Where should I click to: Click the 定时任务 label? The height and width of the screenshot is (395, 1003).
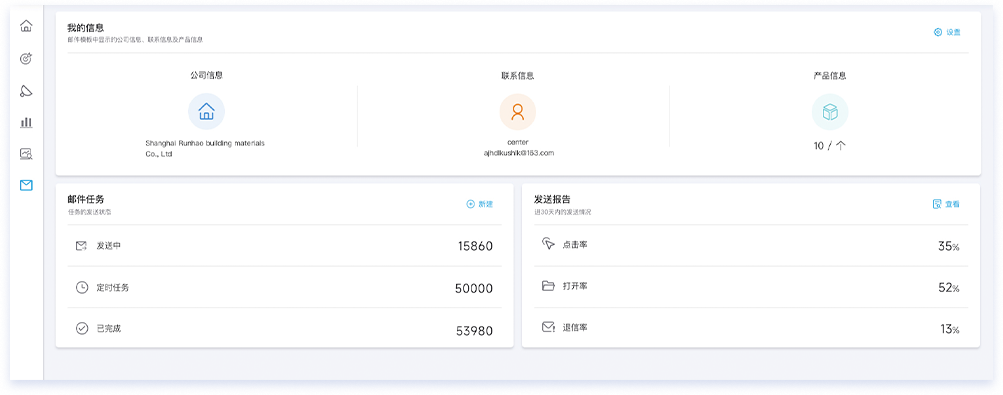click(113, 288)
